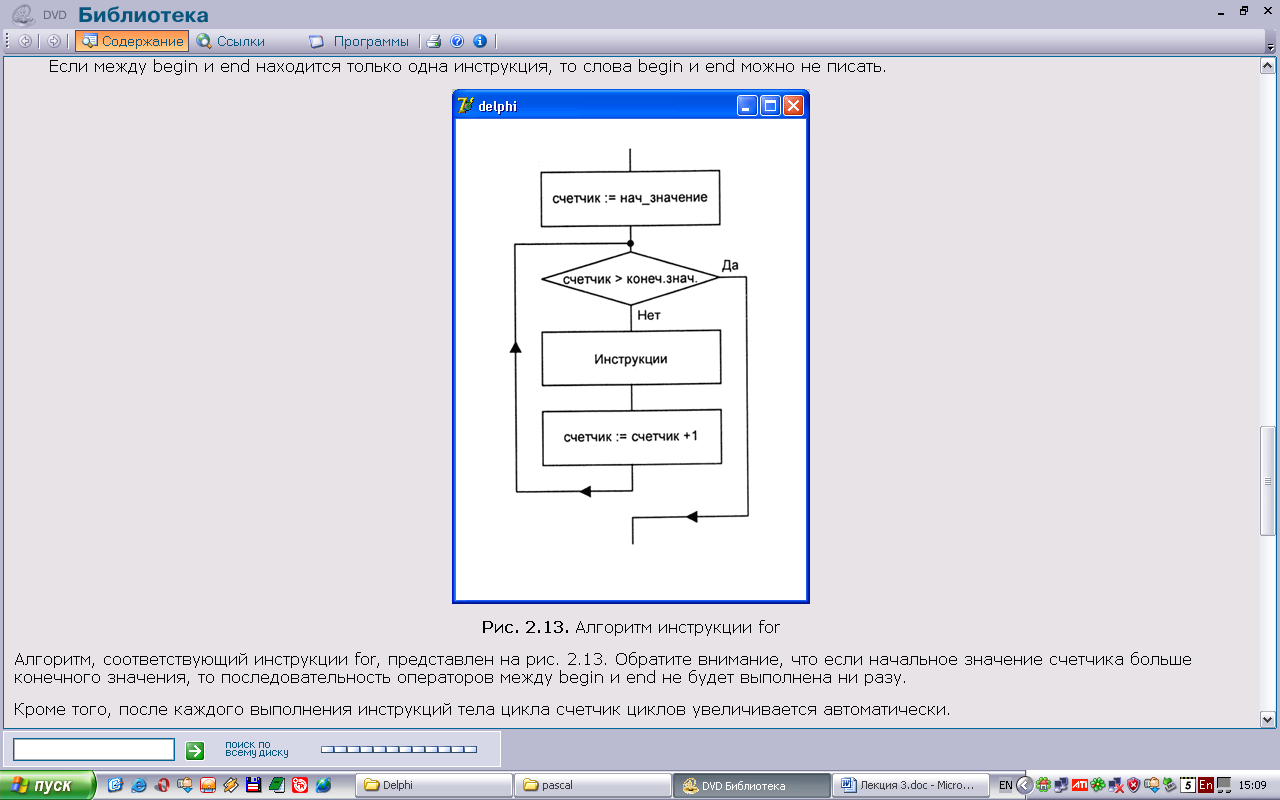Click the calendar '5' tray icon
The height and width of the screenshot is (800, 1280).
(1188, 785)
